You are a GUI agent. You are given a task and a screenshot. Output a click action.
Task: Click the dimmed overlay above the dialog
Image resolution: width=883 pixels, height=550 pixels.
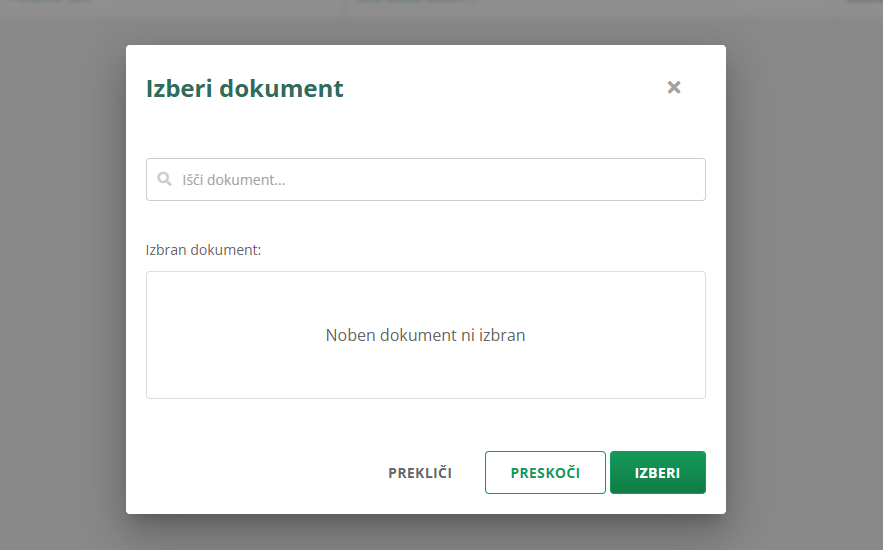click(x=425, y=22)
